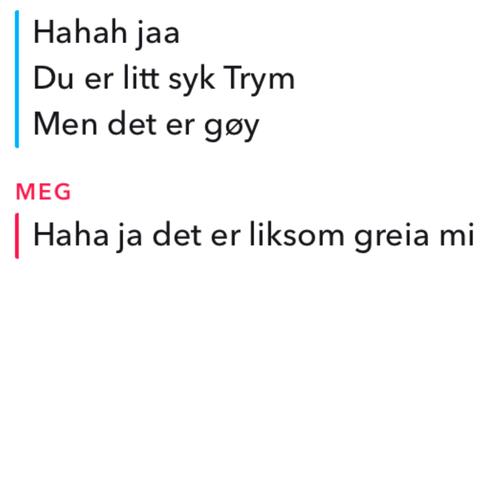Screen dimensions: 500x500
Task: Click the red MEG sender label
Action: coord(44,192)
